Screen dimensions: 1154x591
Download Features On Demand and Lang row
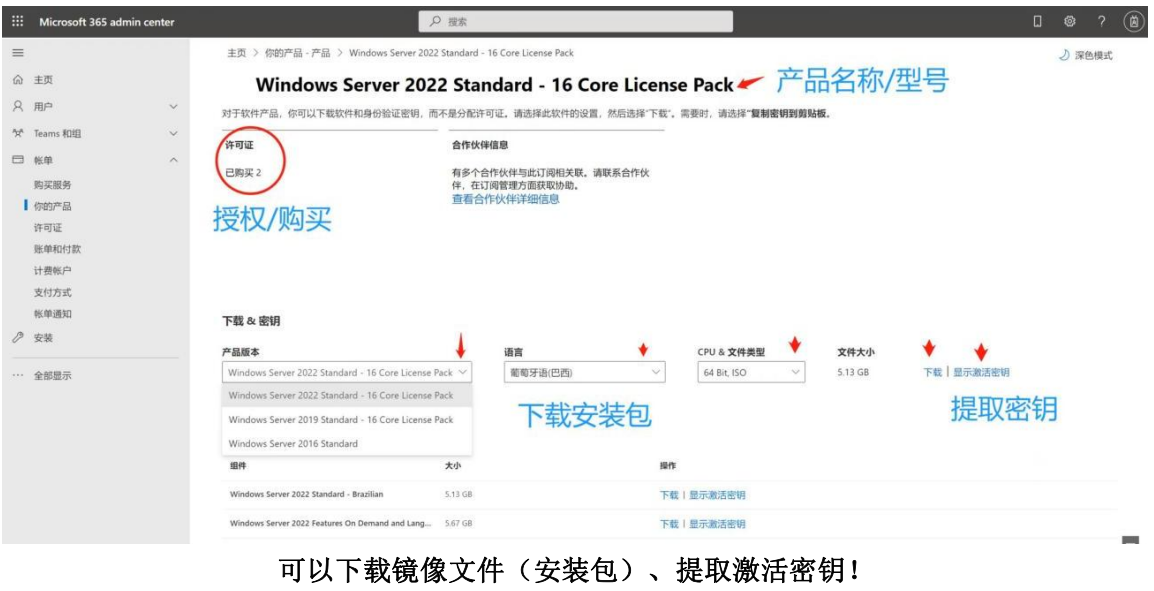click(669, 524)
